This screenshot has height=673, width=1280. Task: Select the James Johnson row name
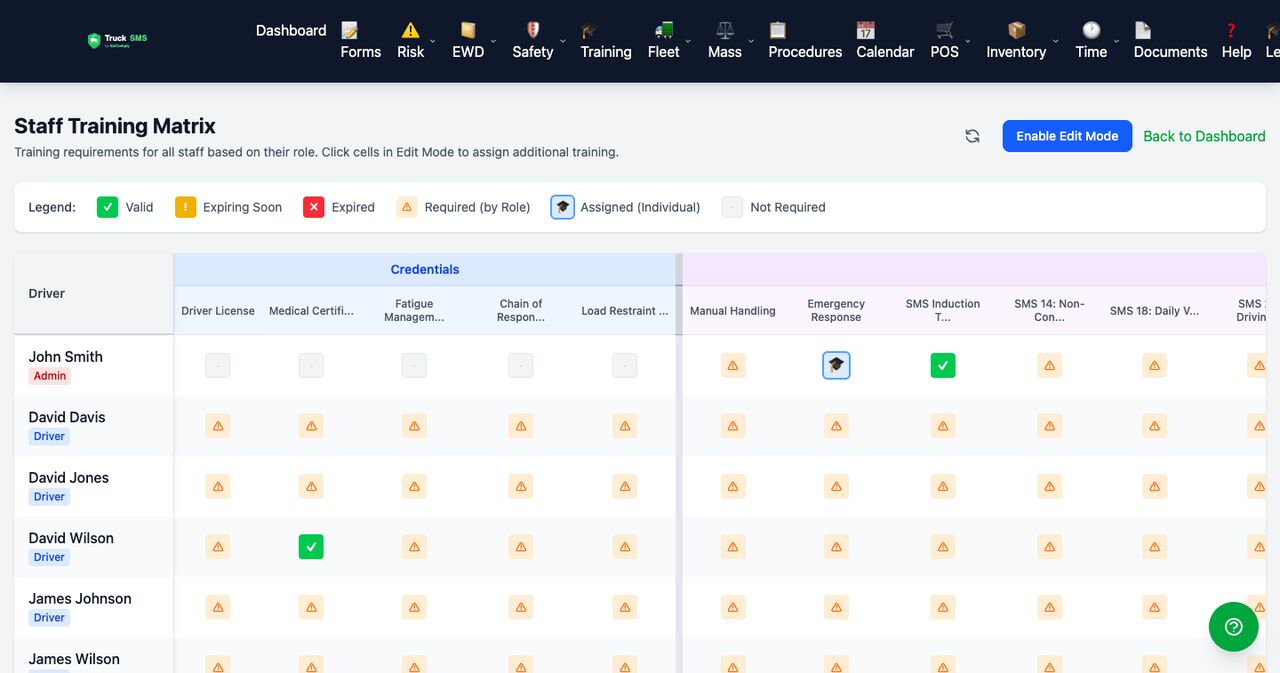[80, 598]
